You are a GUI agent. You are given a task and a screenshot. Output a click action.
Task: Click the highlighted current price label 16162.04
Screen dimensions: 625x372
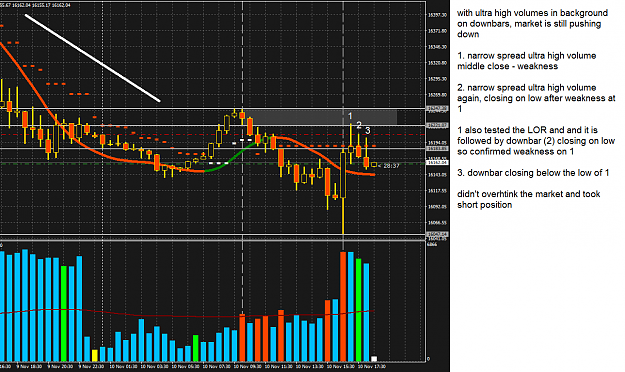coord(437,162)
